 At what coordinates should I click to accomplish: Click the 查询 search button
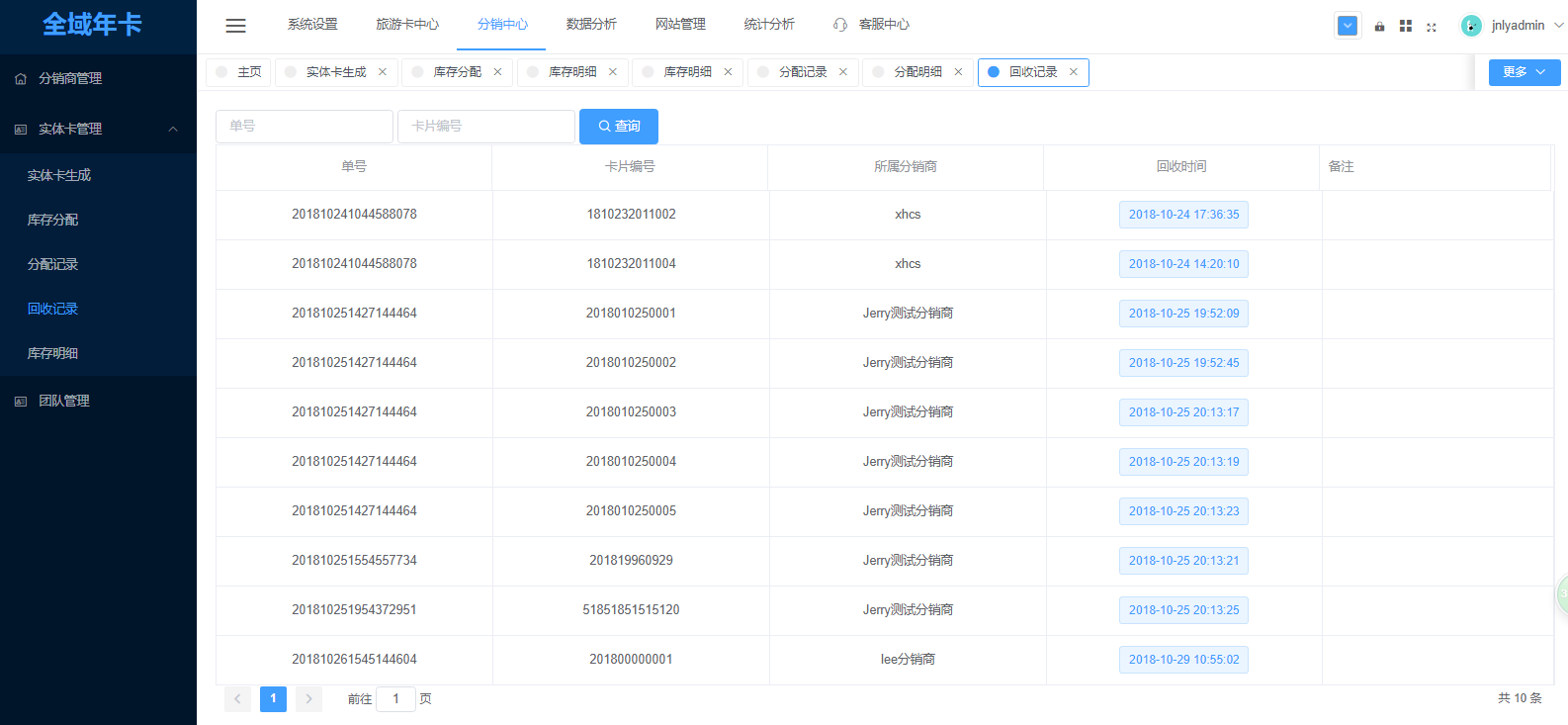pos(619,127)
